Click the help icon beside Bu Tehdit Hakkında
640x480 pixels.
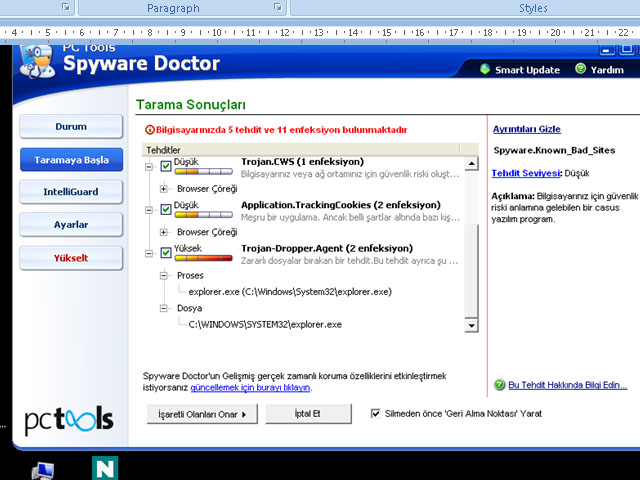pyautogui.click(x=499, y=385)
